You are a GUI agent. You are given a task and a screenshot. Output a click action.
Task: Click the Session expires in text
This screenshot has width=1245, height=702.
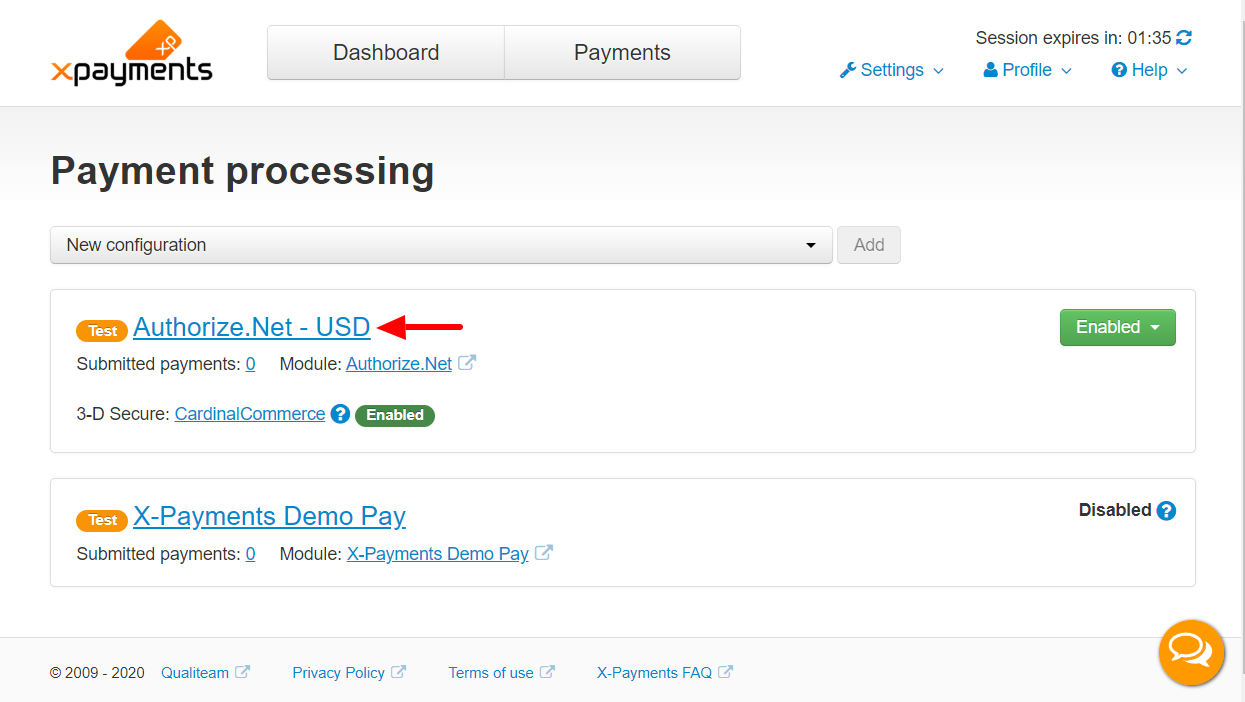1073,38
